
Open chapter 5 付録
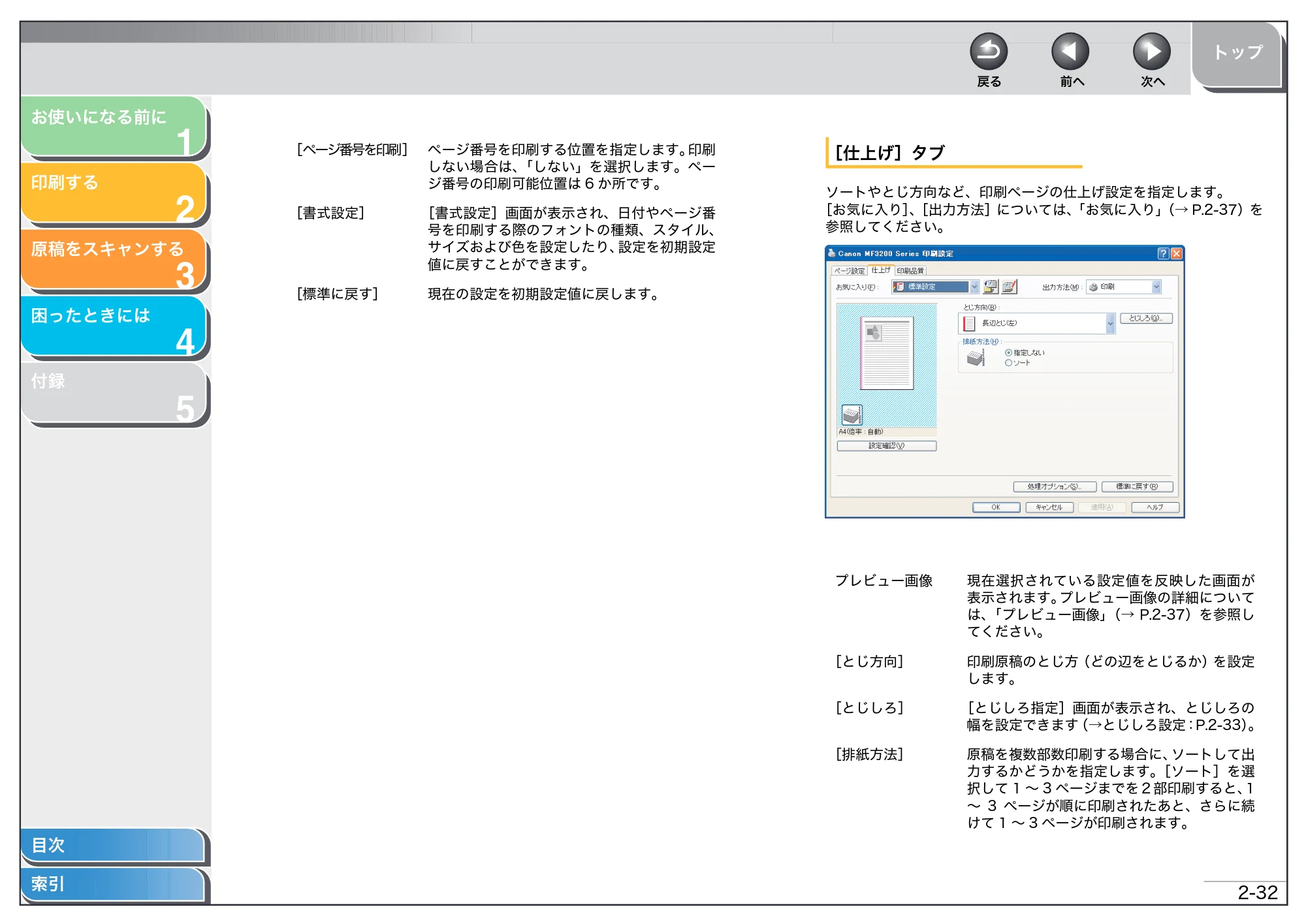[114, 392]
